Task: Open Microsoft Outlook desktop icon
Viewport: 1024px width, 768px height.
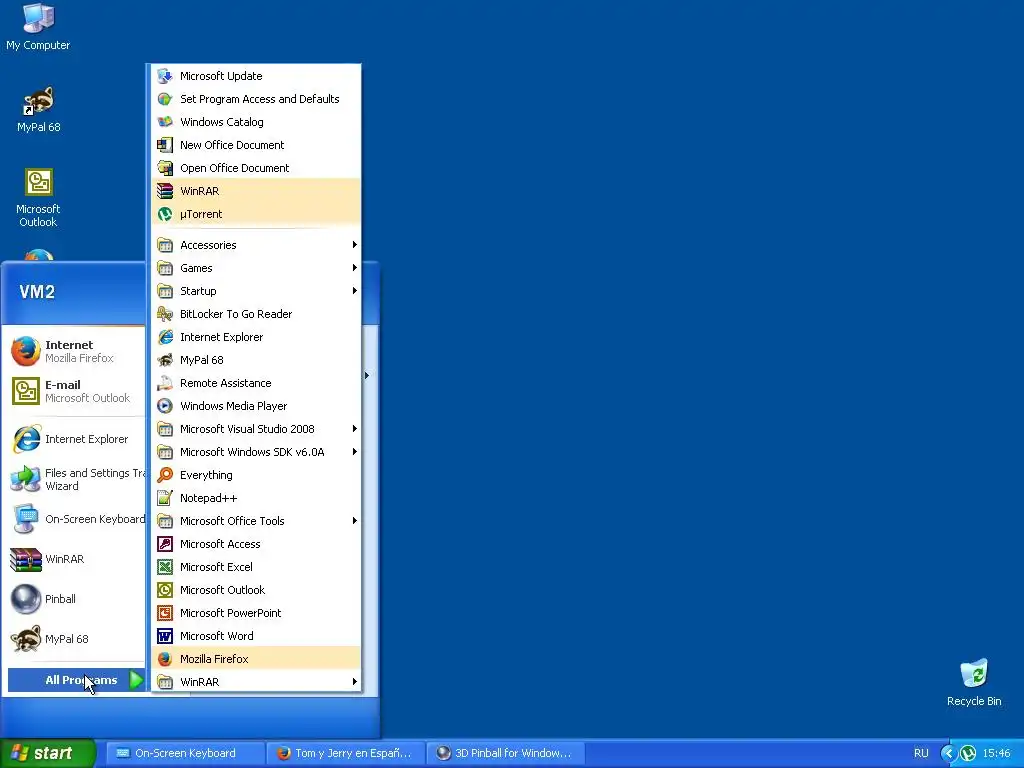Action: coord(38,198)
